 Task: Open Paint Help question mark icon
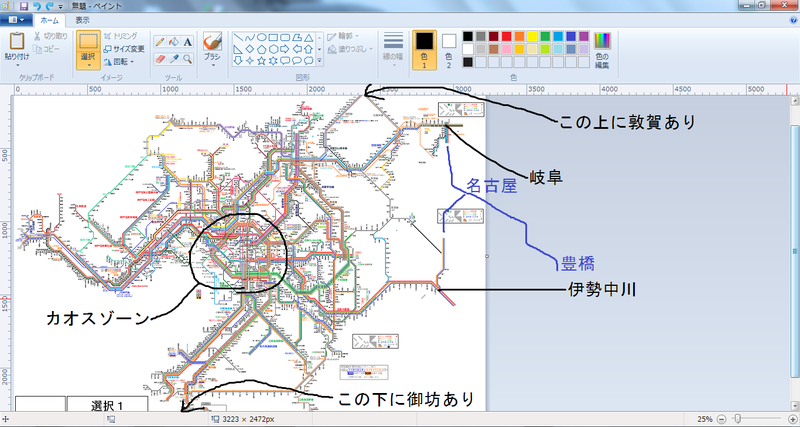click(794, 20)
